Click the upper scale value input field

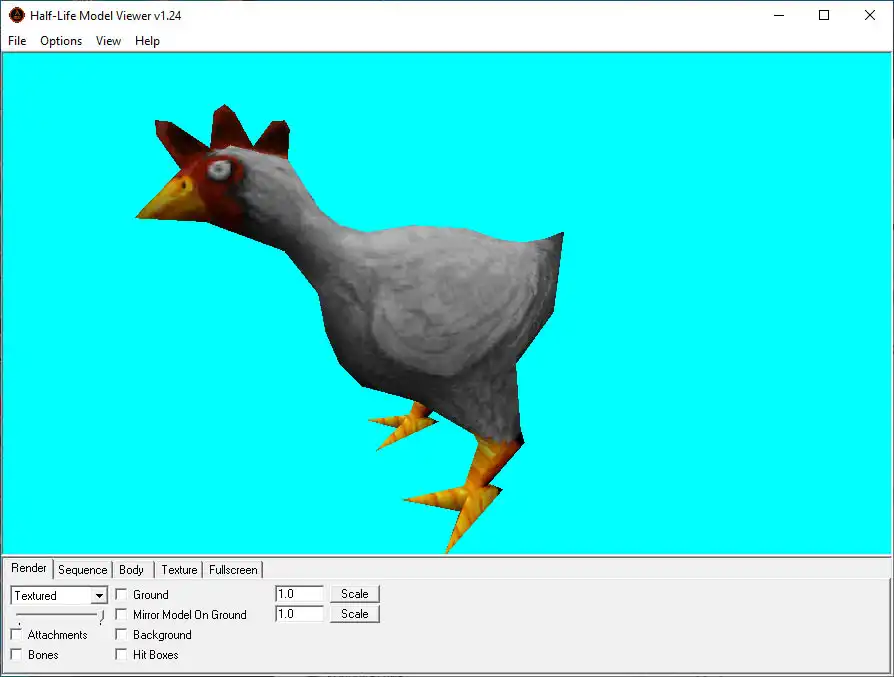click(299, 594)
